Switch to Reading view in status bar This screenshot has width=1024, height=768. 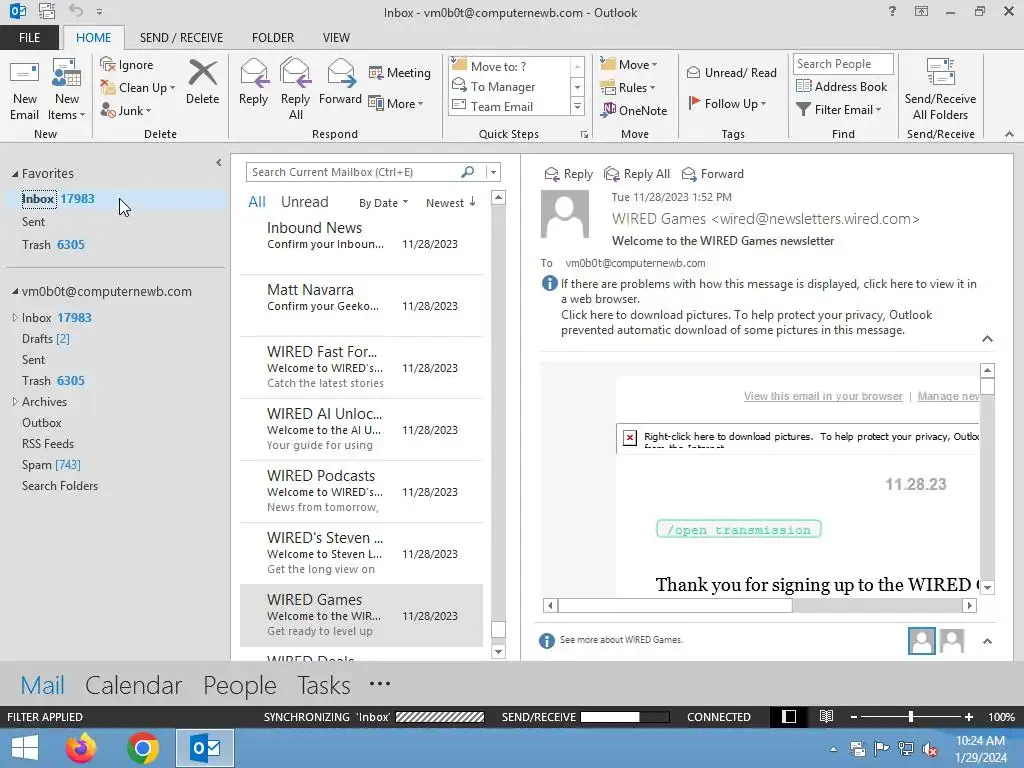pos(826,716)
